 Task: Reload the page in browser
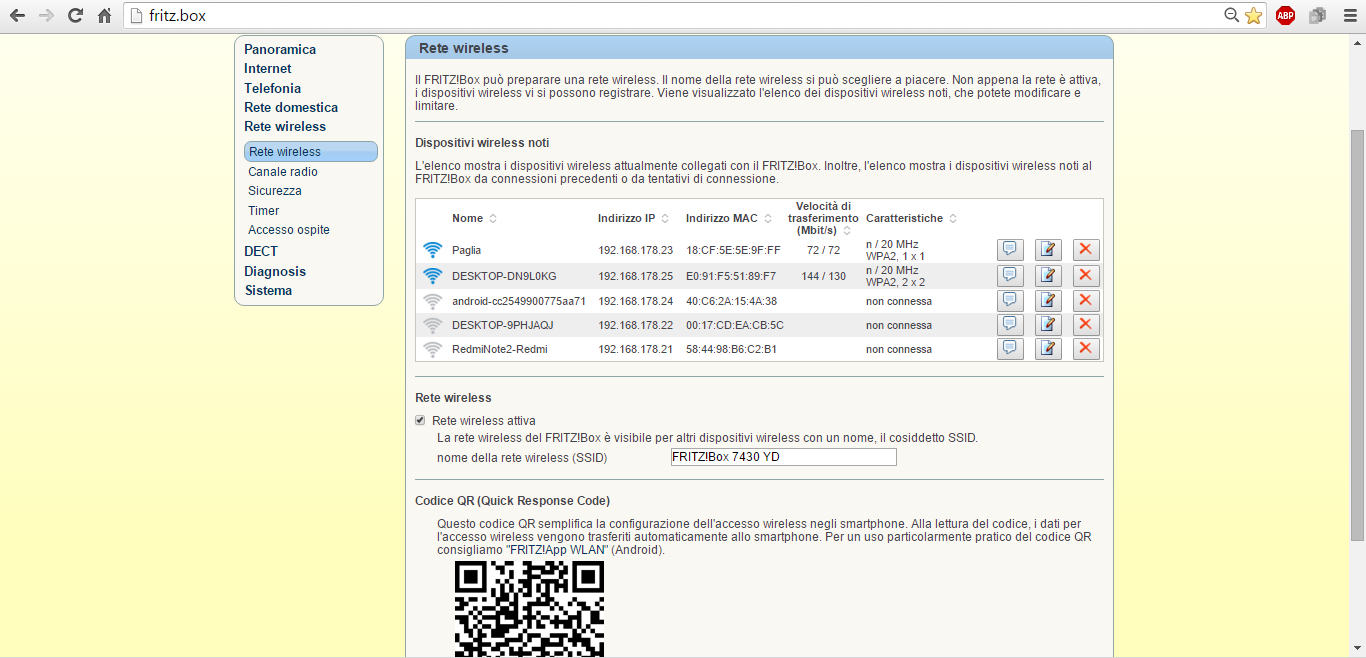pos(75,16)
